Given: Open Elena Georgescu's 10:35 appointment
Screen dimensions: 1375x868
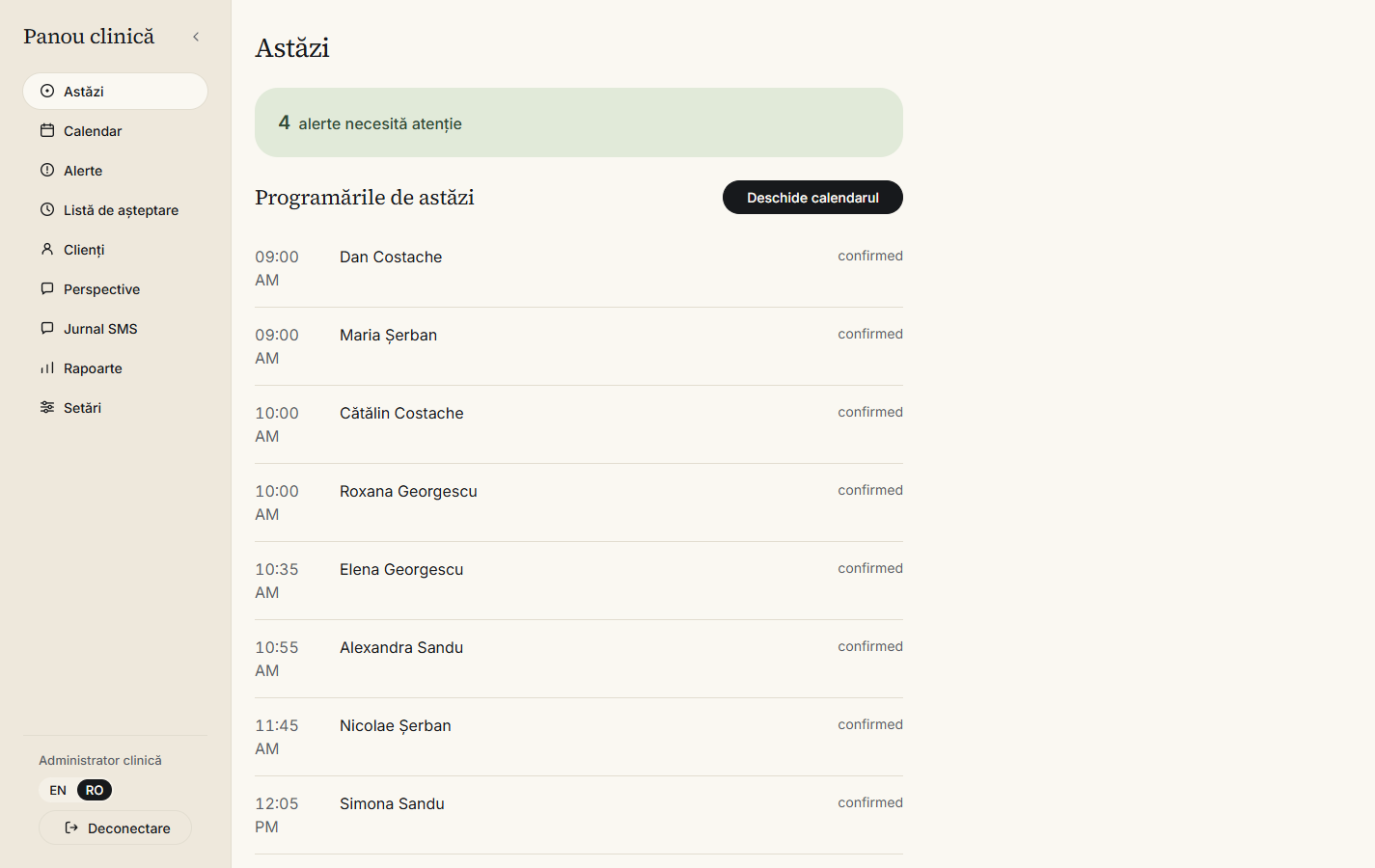Looking at the screenshot, I should 579,581.
